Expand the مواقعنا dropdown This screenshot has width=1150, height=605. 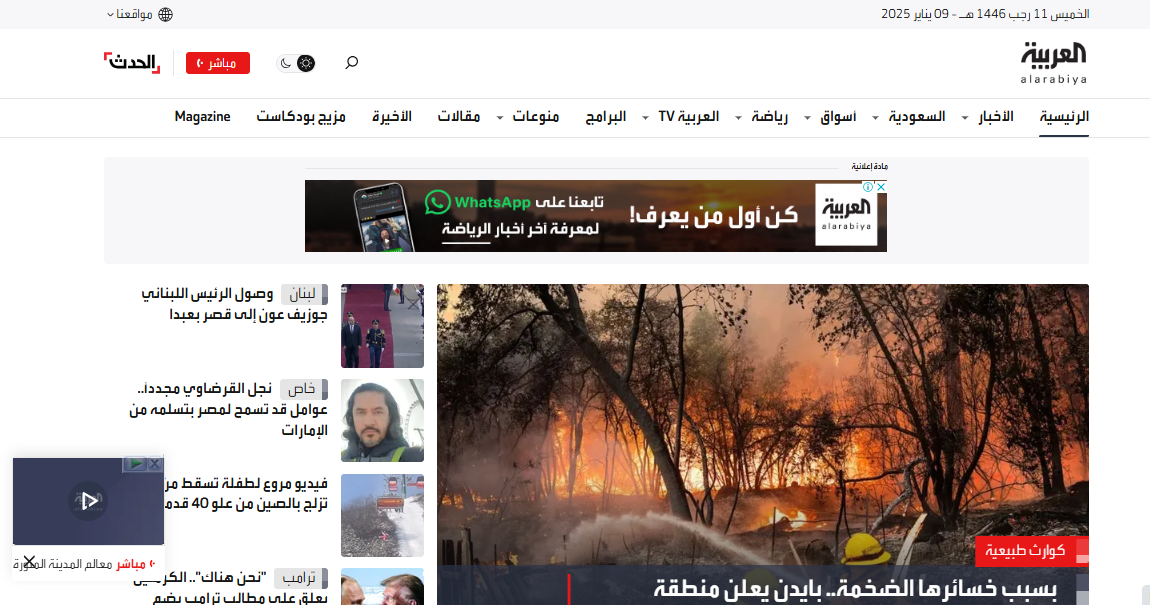130,15
